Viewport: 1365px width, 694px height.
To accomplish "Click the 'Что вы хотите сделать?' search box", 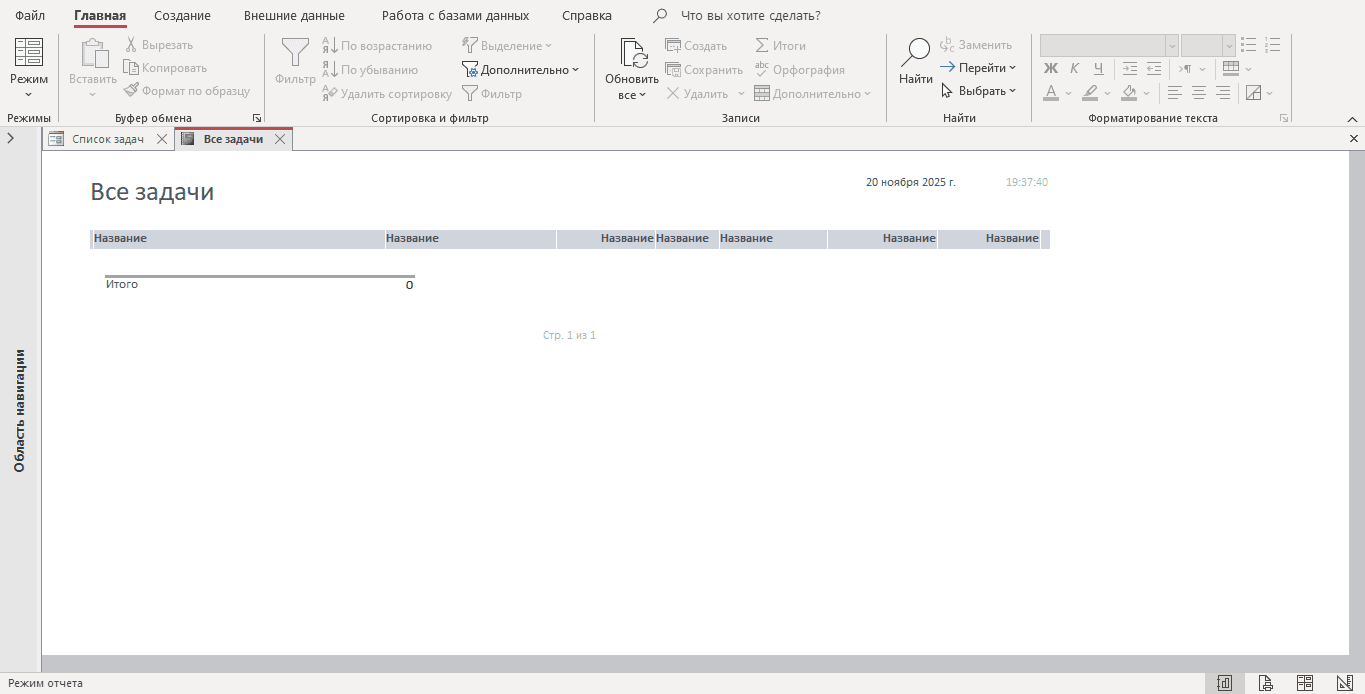I will pyautogui.click(x=750, y=16).
